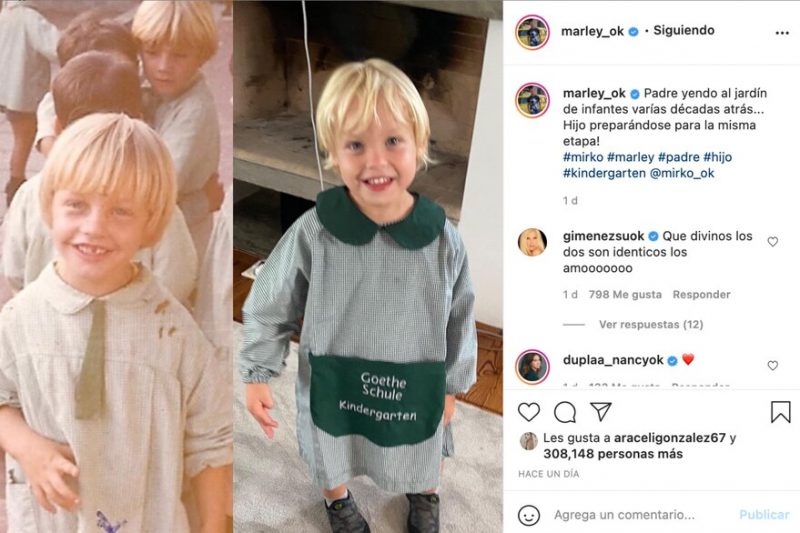
Task: Open the @mirko_ok mention link
Action: click(682, 173)
